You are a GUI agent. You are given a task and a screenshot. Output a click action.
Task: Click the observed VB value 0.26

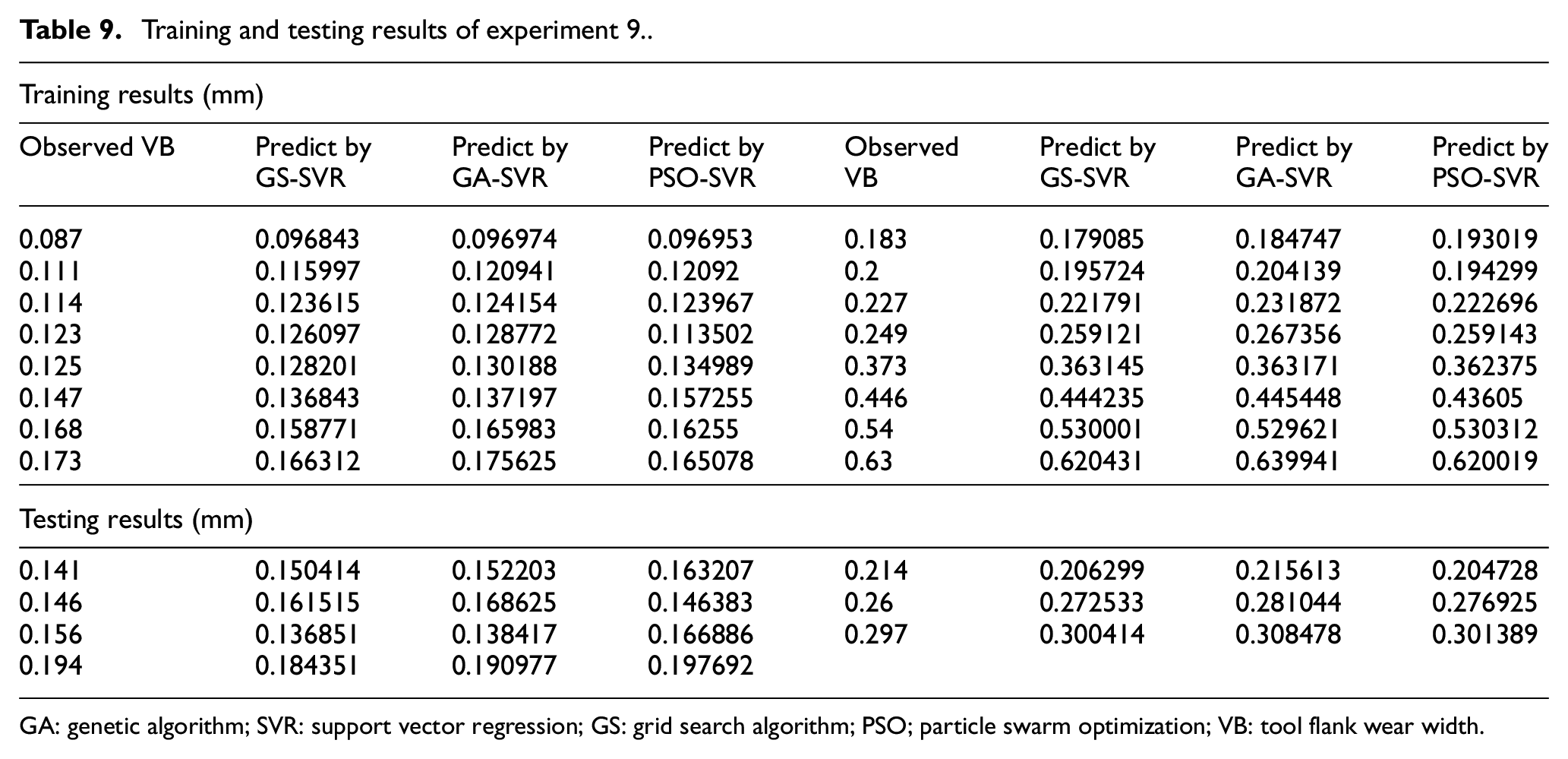click(x=869, y=602)
